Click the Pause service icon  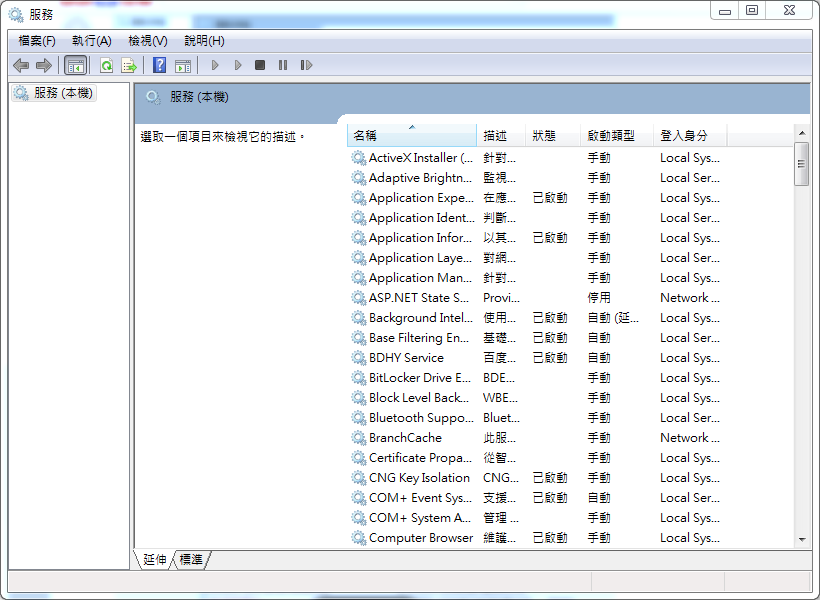[x=283, y=65]
